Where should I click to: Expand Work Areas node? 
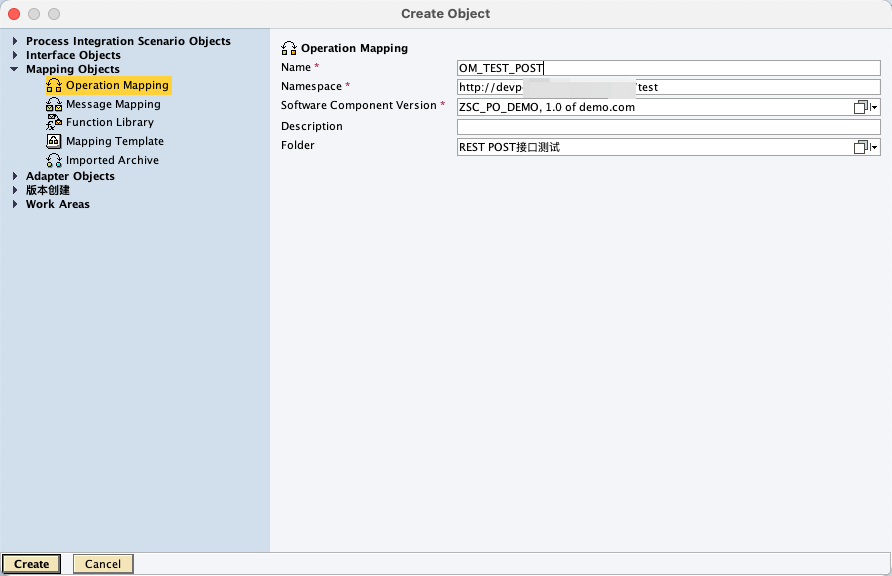click(15, 204)
